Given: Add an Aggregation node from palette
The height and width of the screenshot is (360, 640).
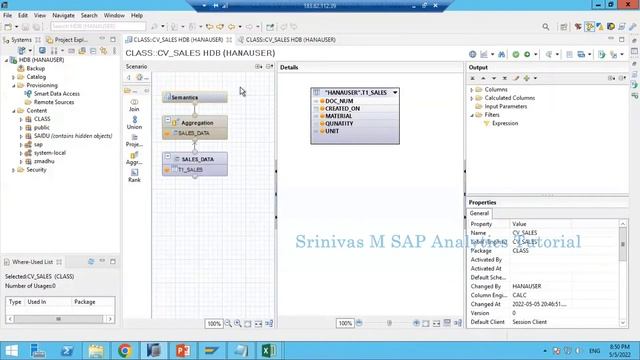Looking at the screenshot, I should [x=134, y=158].
